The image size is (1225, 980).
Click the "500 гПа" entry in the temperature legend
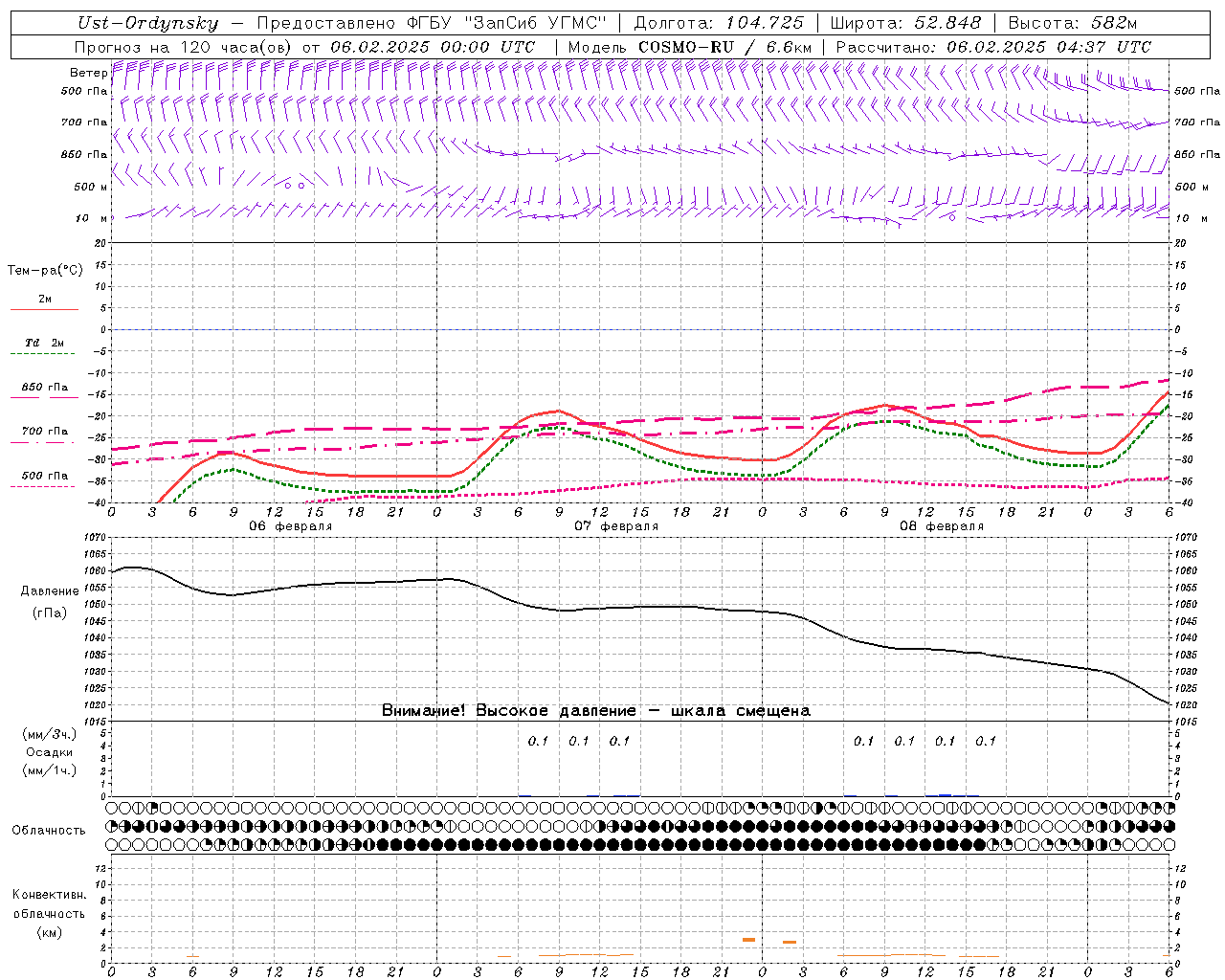pyautogui.click(x=45, y=476)
